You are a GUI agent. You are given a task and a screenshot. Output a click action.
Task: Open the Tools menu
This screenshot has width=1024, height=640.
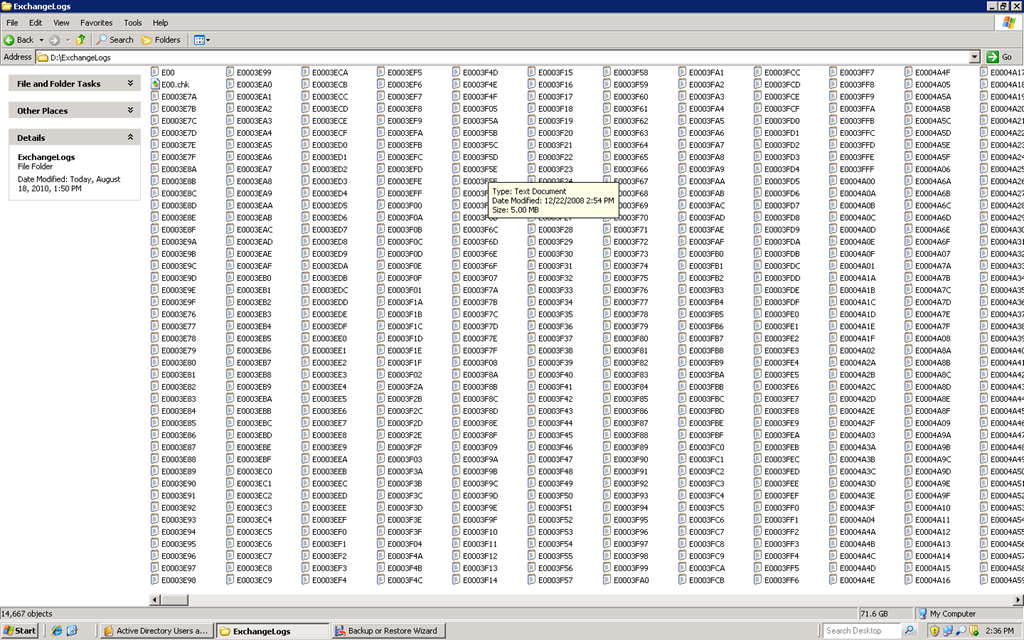pos(132,22)
